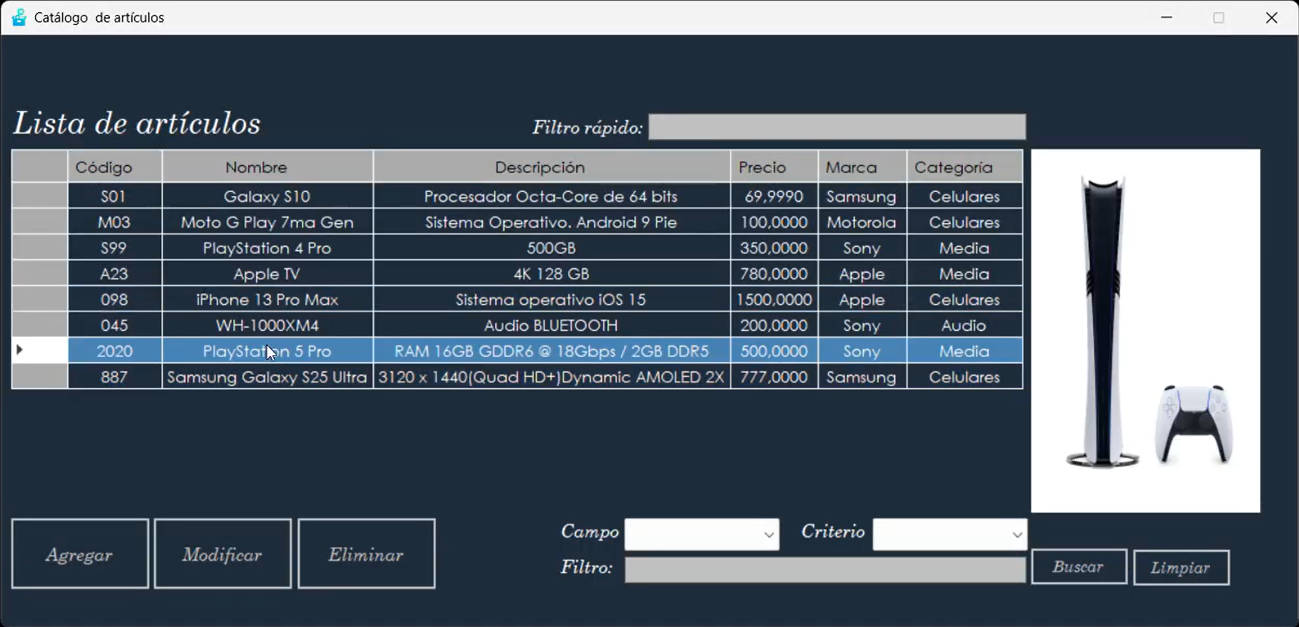Click inside the Filtro input field

(824, 569)
